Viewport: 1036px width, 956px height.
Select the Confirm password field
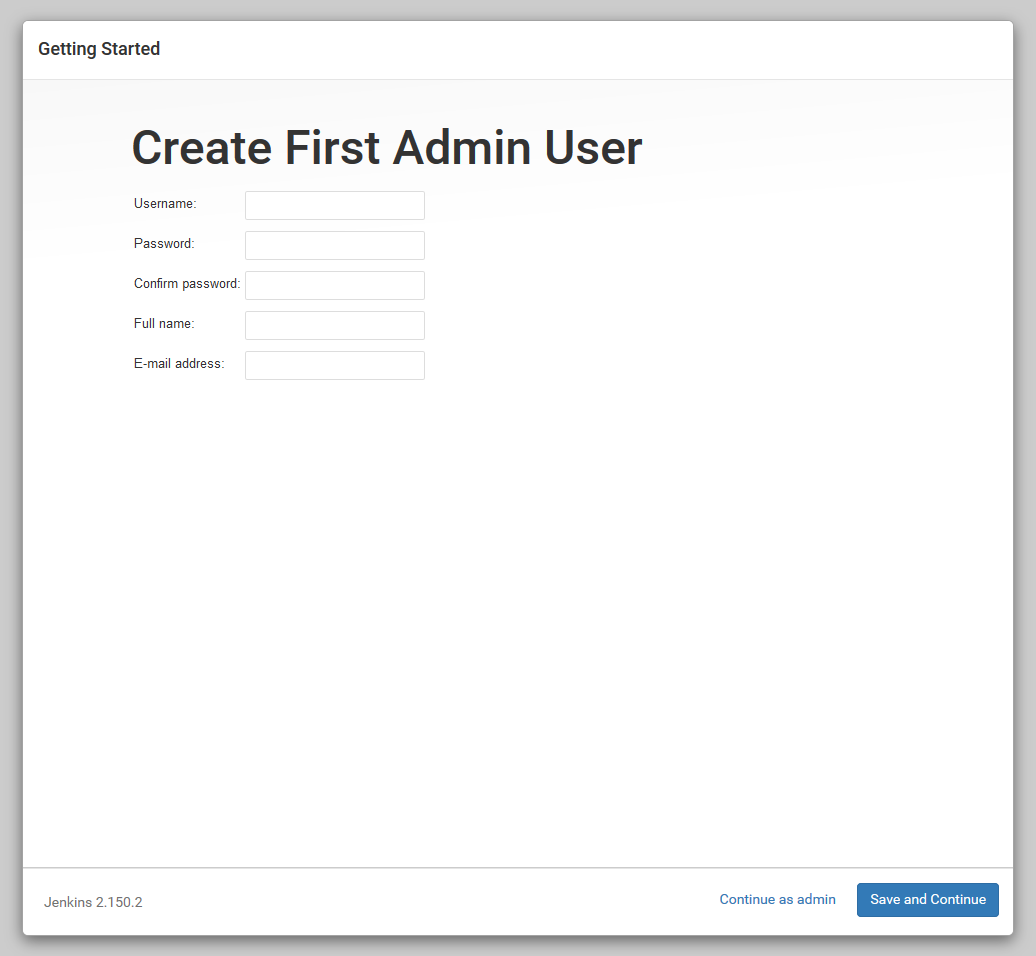334,286
